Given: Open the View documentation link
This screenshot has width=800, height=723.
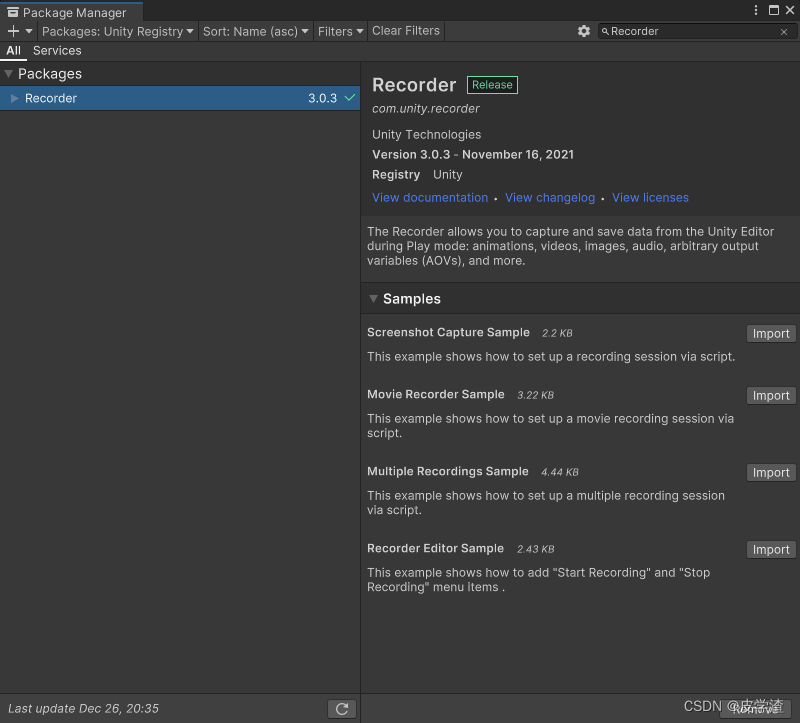Looking at the screenshot, I should pos(430,197).
